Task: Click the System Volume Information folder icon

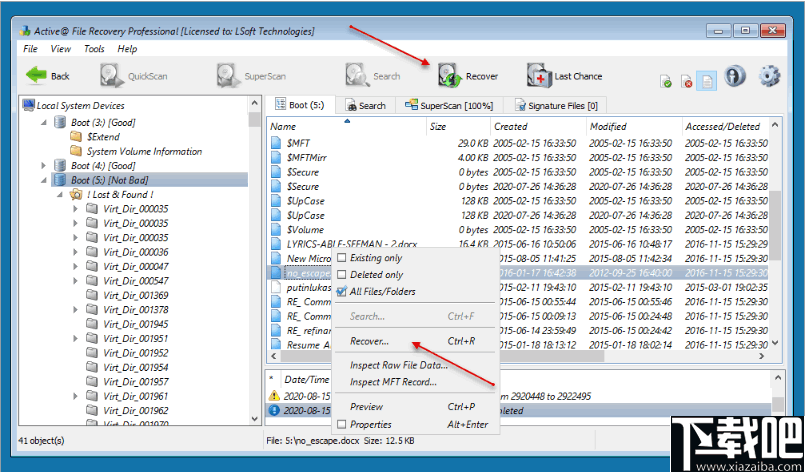Action: [x=76, y=151]
